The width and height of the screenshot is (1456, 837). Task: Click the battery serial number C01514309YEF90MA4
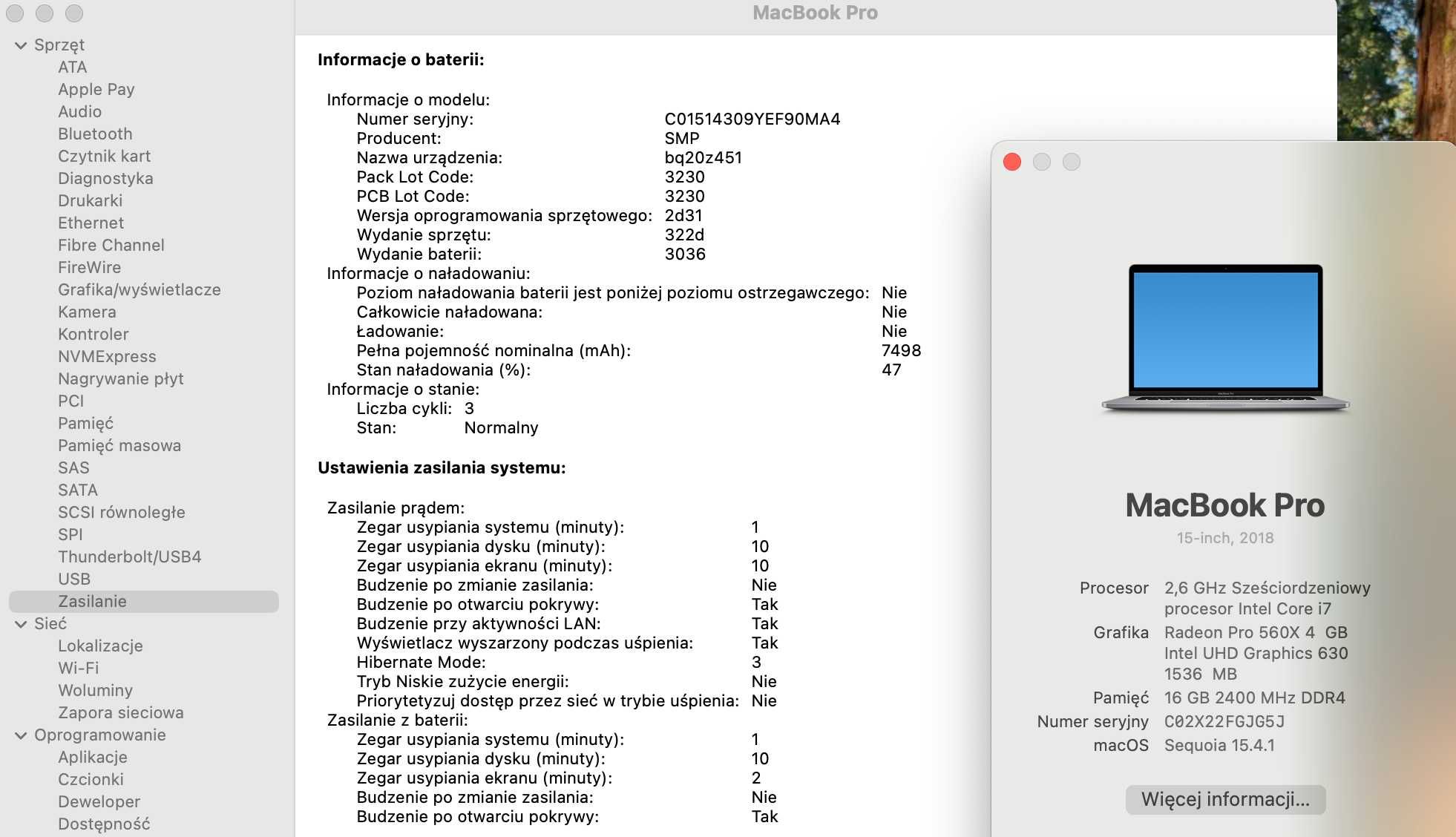click(752, 119)
